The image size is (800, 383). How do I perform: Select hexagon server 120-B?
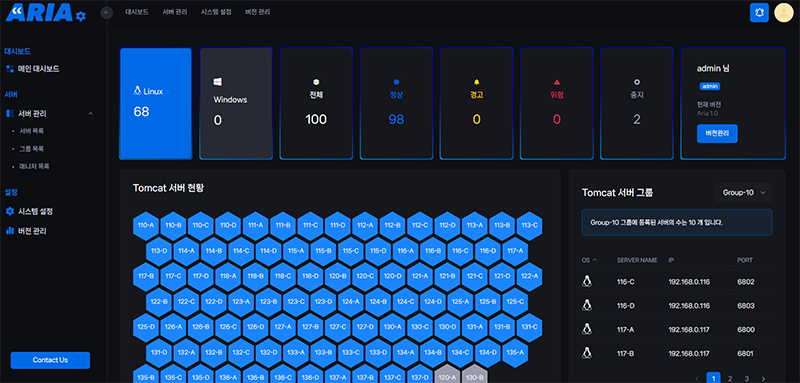(338, 276)
